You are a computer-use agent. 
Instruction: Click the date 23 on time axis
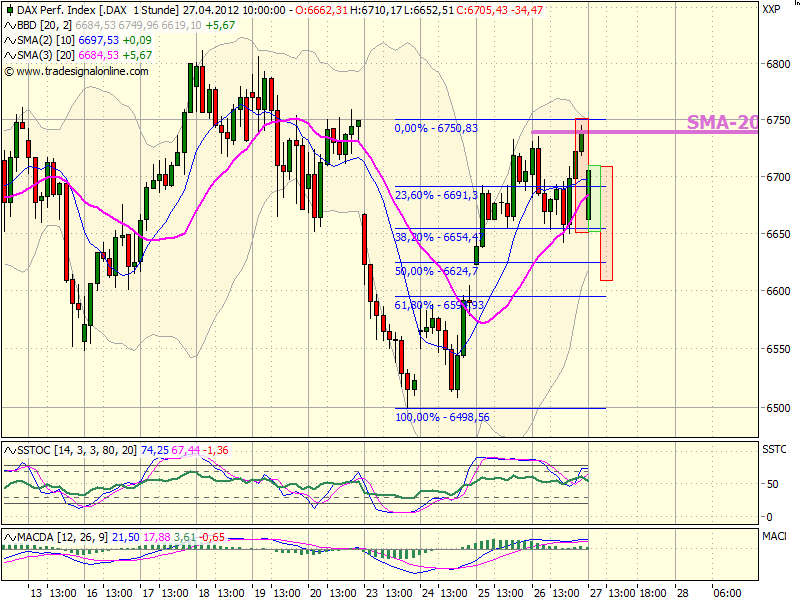coord(371,593)
